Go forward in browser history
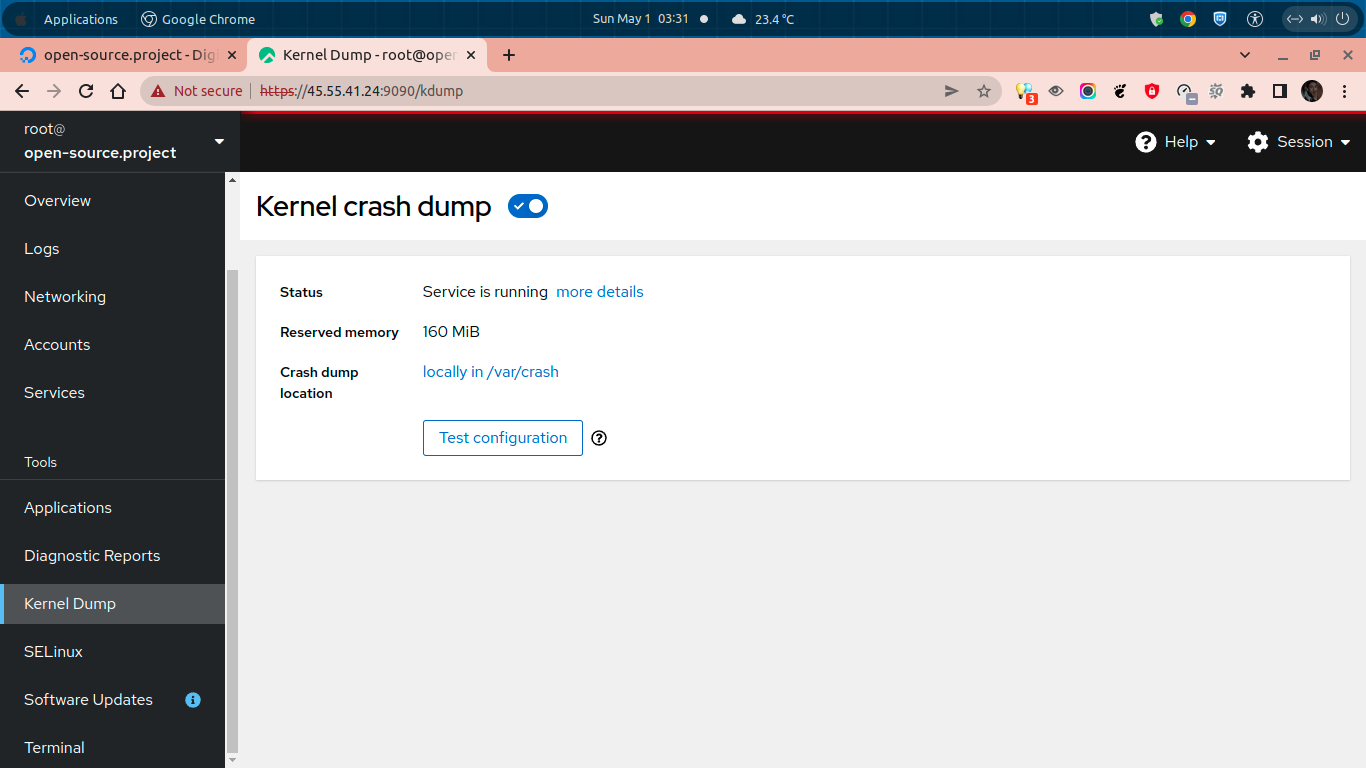1366x768 pixels. point(54,91)
